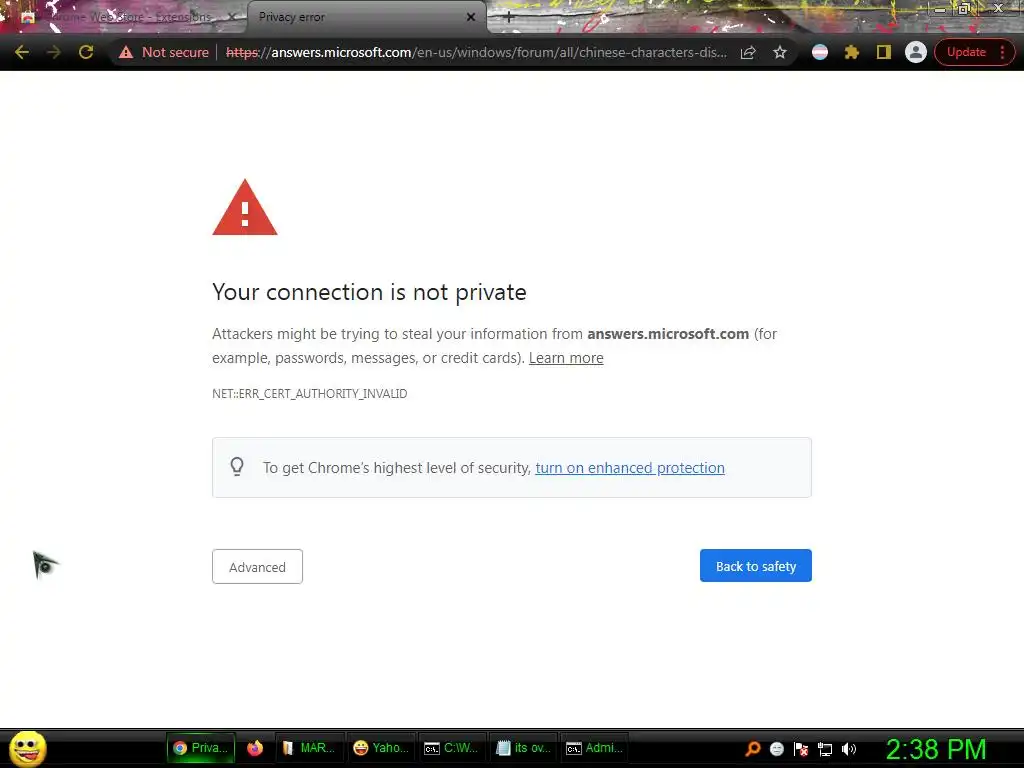1024x768 pixels.
Task: Open the Yaho... taskbar window
Action: point(381,748)
